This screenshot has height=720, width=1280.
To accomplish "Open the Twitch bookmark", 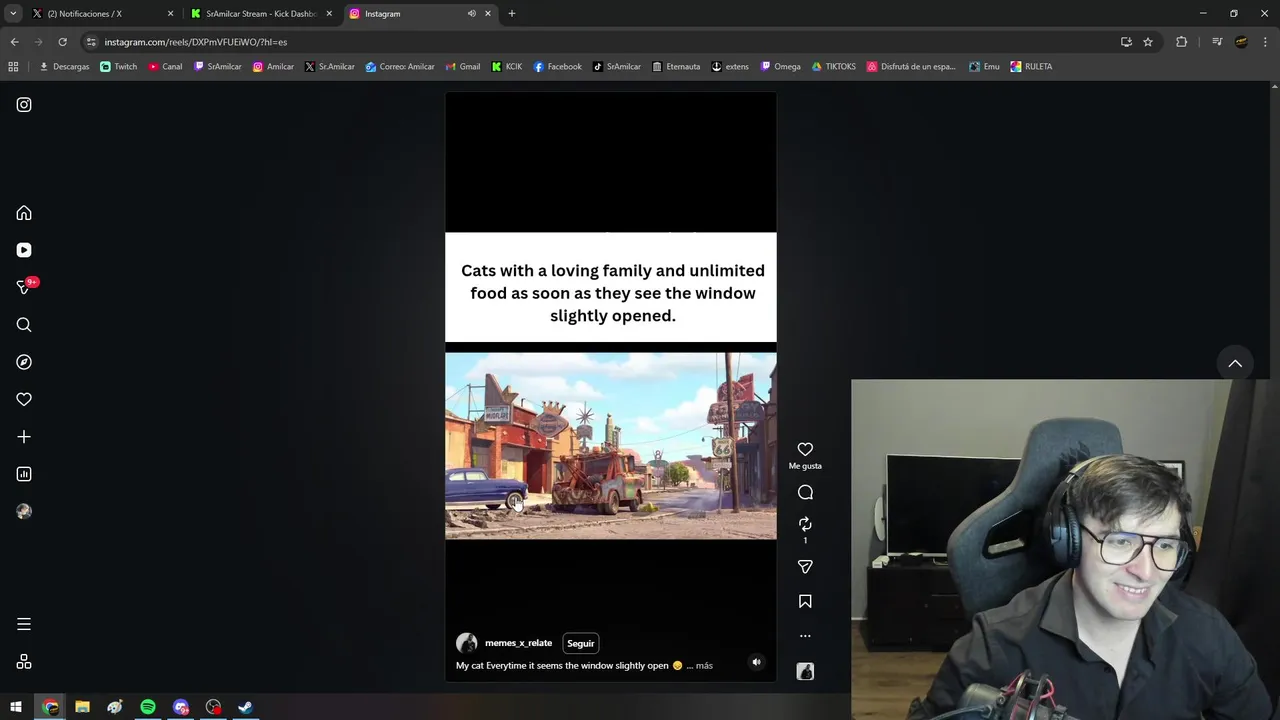I will coord(119,67).
